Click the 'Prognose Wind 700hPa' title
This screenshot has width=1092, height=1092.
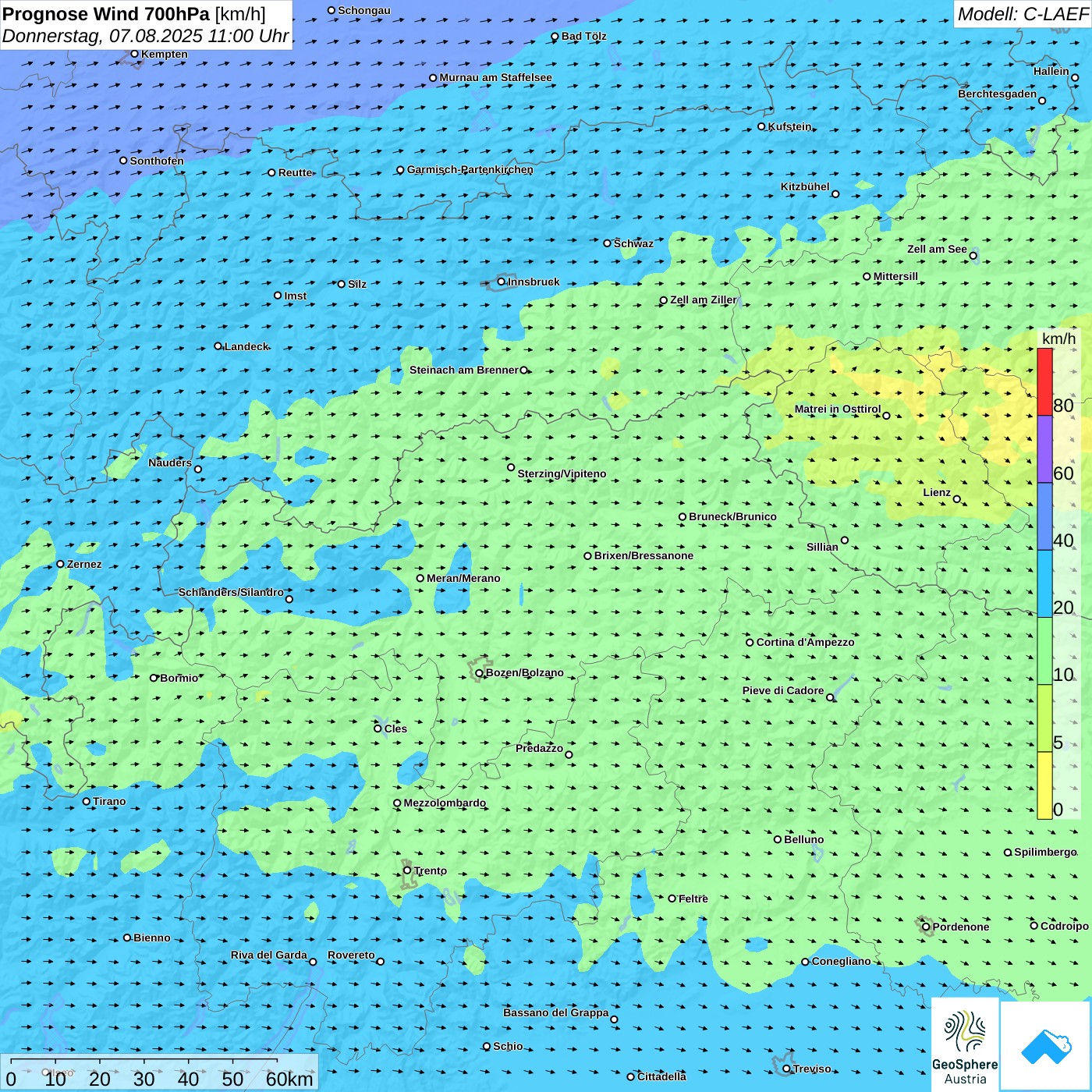tap(106, 14)
